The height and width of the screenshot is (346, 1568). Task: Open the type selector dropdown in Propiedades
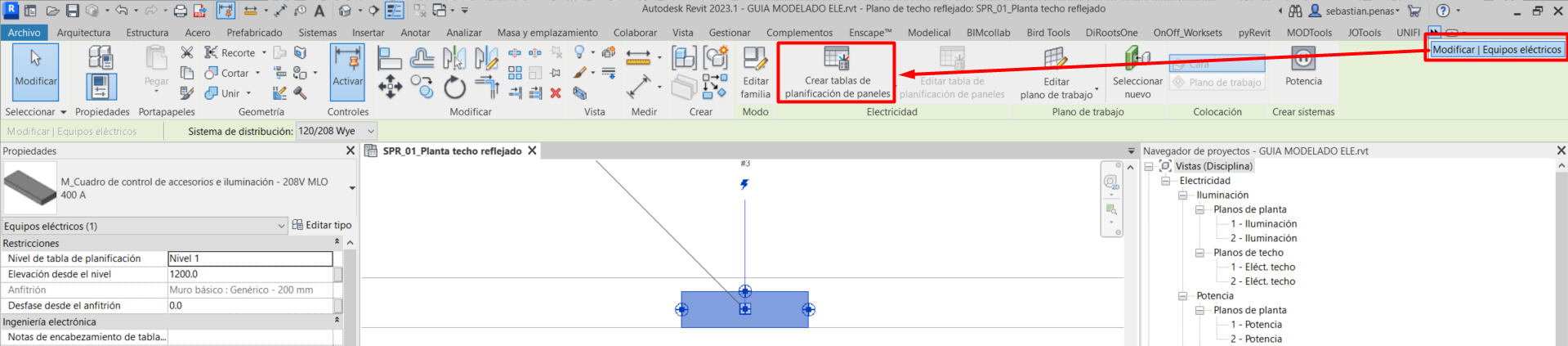pos(352,188)
